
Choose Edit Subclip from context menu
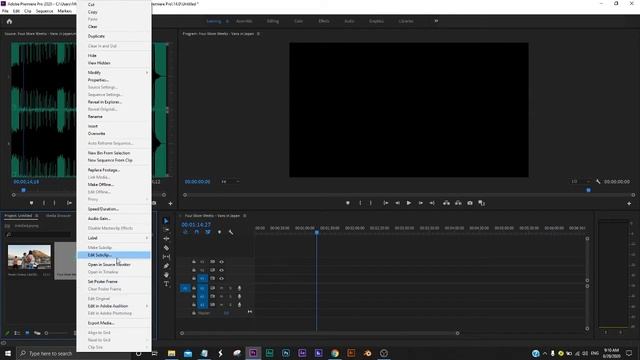tap(114, 255)
